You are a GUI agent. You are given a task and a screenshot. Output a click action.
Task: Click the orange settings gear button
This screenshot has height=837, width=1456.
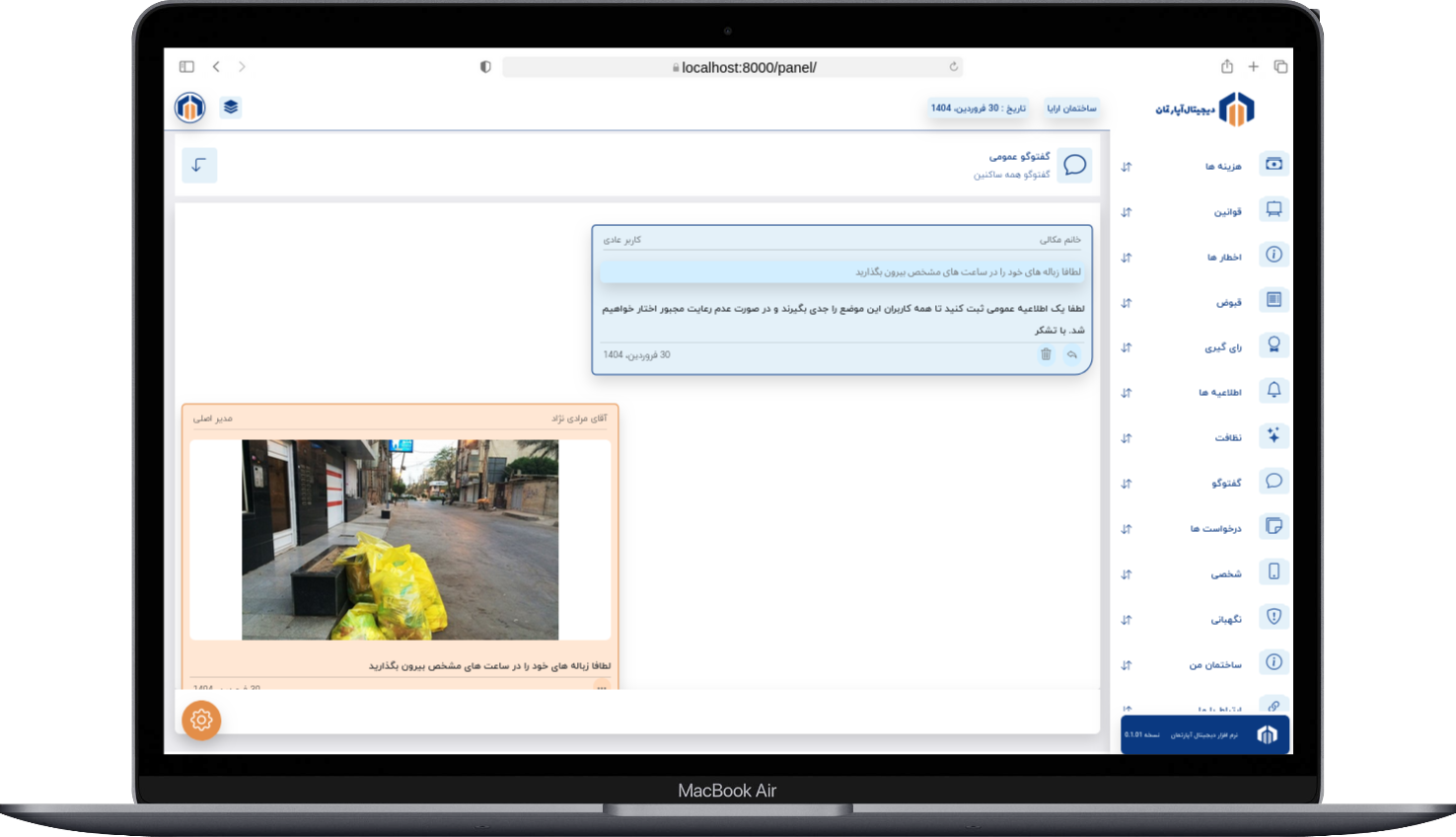(x=201, y=721)
